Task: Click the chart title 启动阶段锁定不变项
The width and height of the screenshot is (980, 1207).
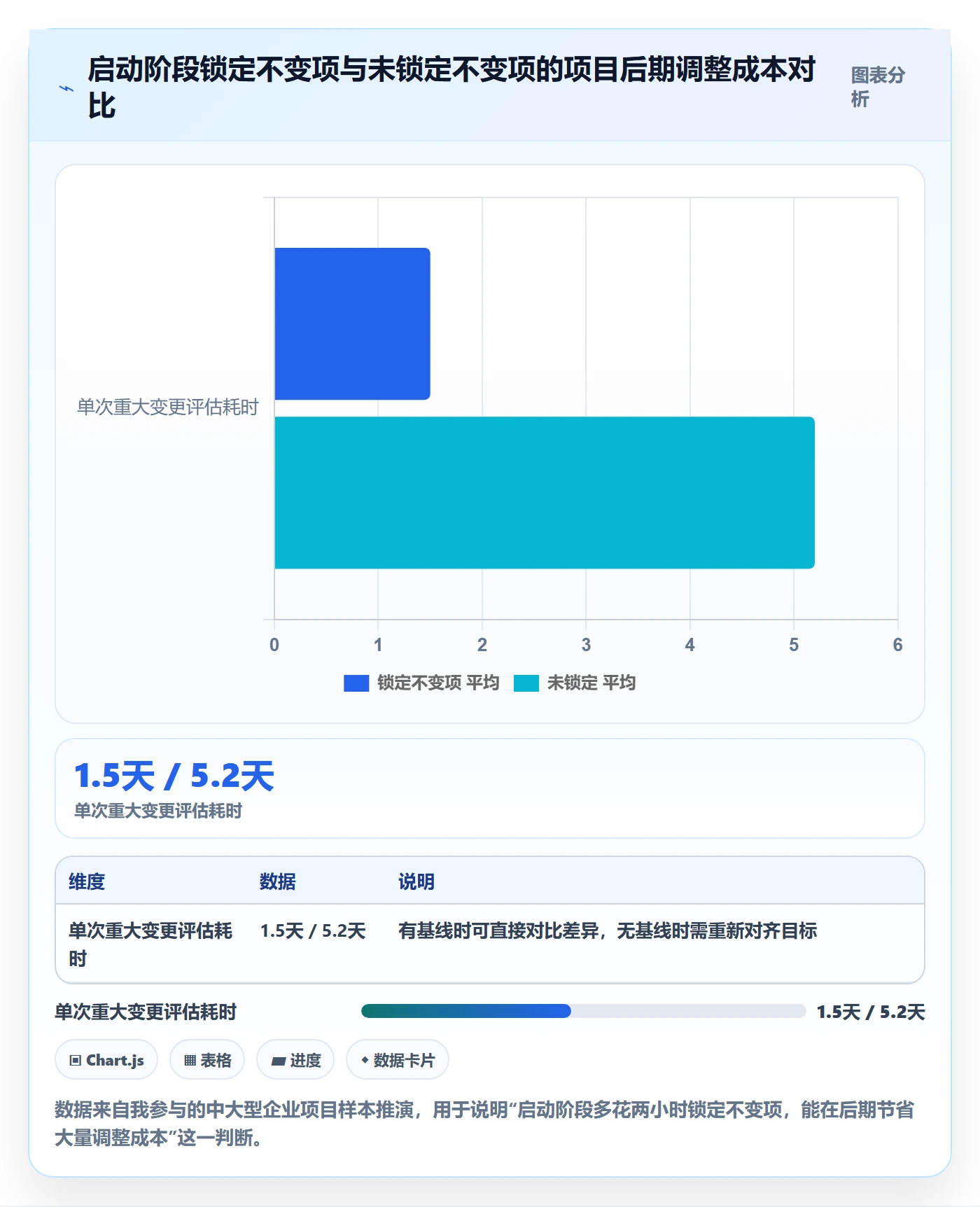Action: pyautogui.click(x=451, y=88)
